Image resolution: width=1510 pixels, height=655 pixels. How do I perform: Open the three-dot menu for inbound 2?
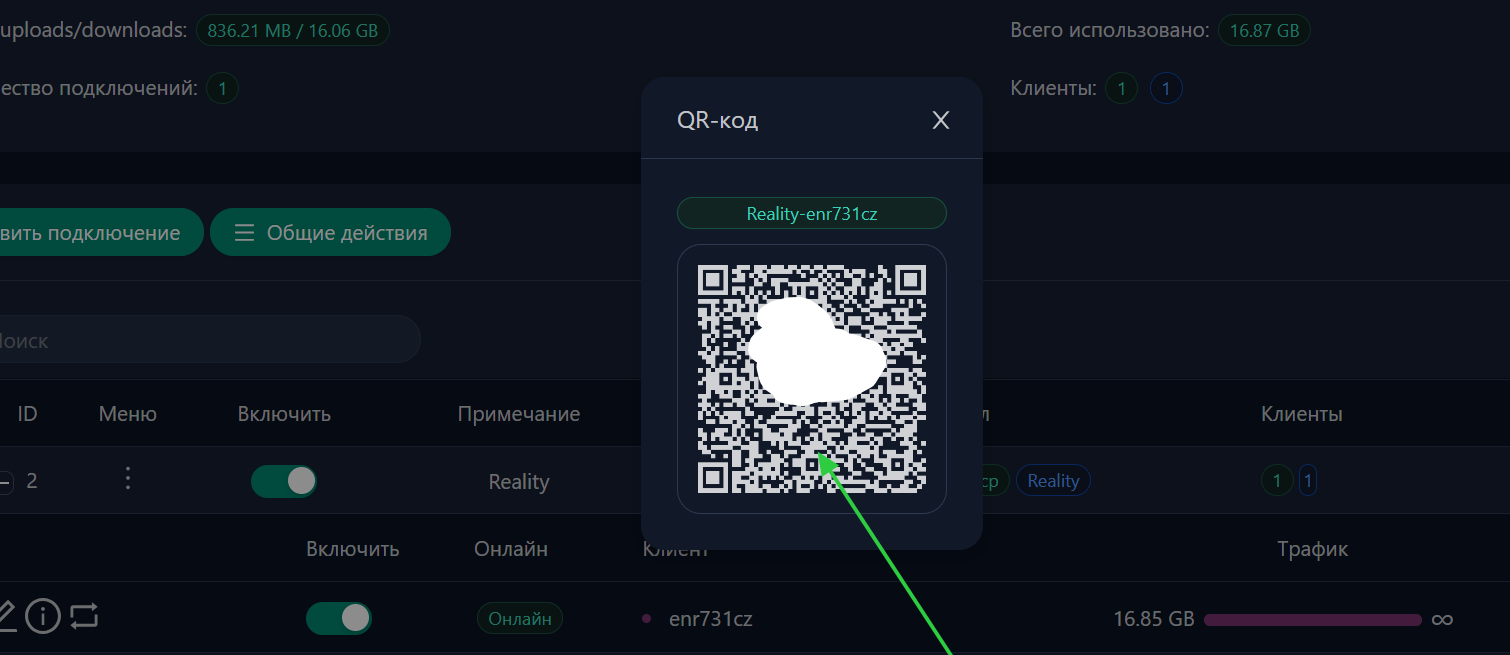(x=127, y=480)
